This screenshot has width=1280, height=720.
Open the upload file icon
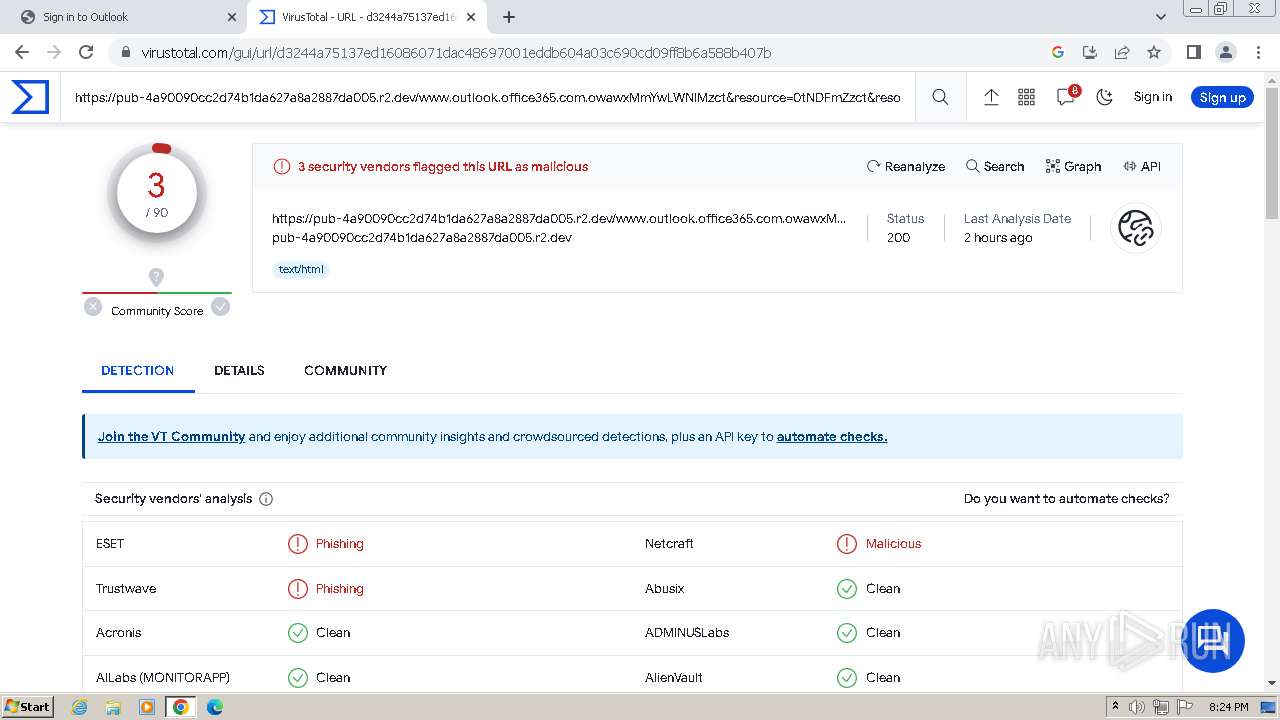coord(991,97)
